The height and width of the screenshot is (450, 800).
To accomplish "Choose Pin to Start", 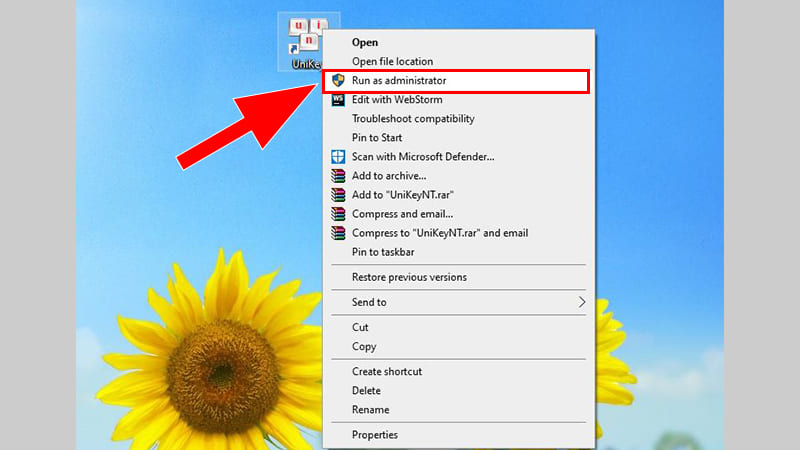I will point(377,138).
